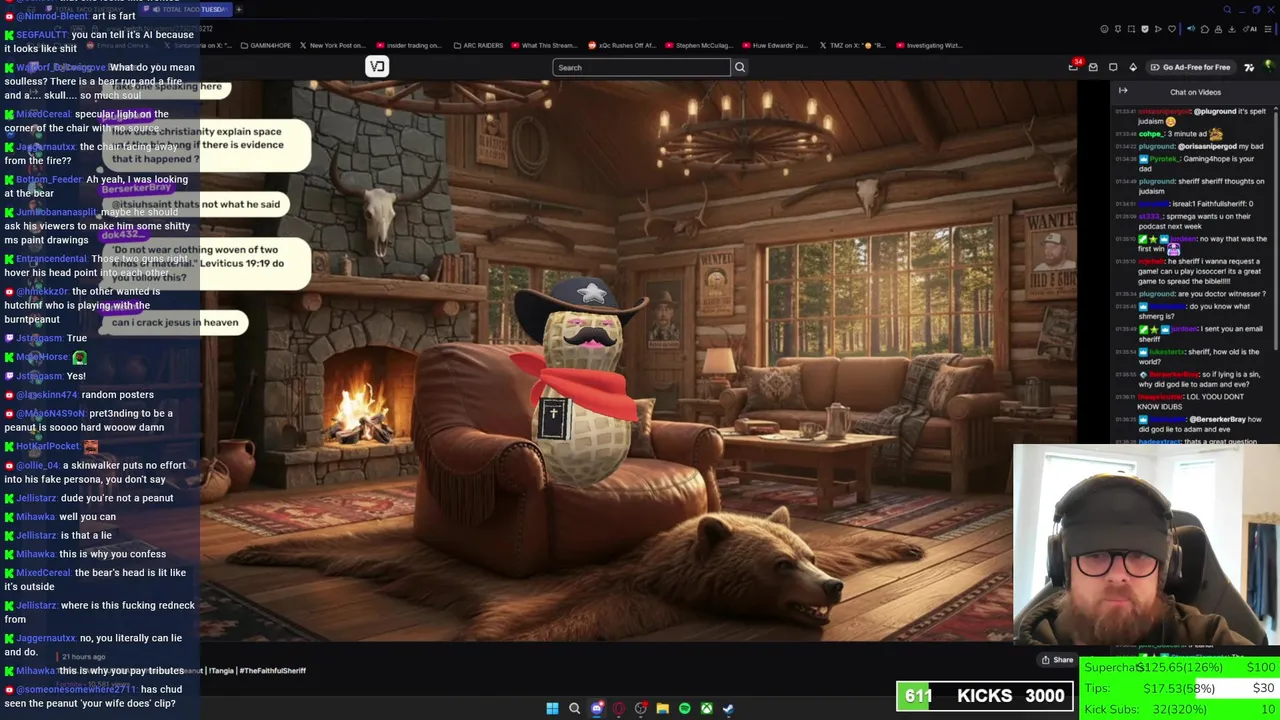The image size is (1280, 720).
Task: Click the SEGFAULTT chat message
Action: tap(100, 42)
